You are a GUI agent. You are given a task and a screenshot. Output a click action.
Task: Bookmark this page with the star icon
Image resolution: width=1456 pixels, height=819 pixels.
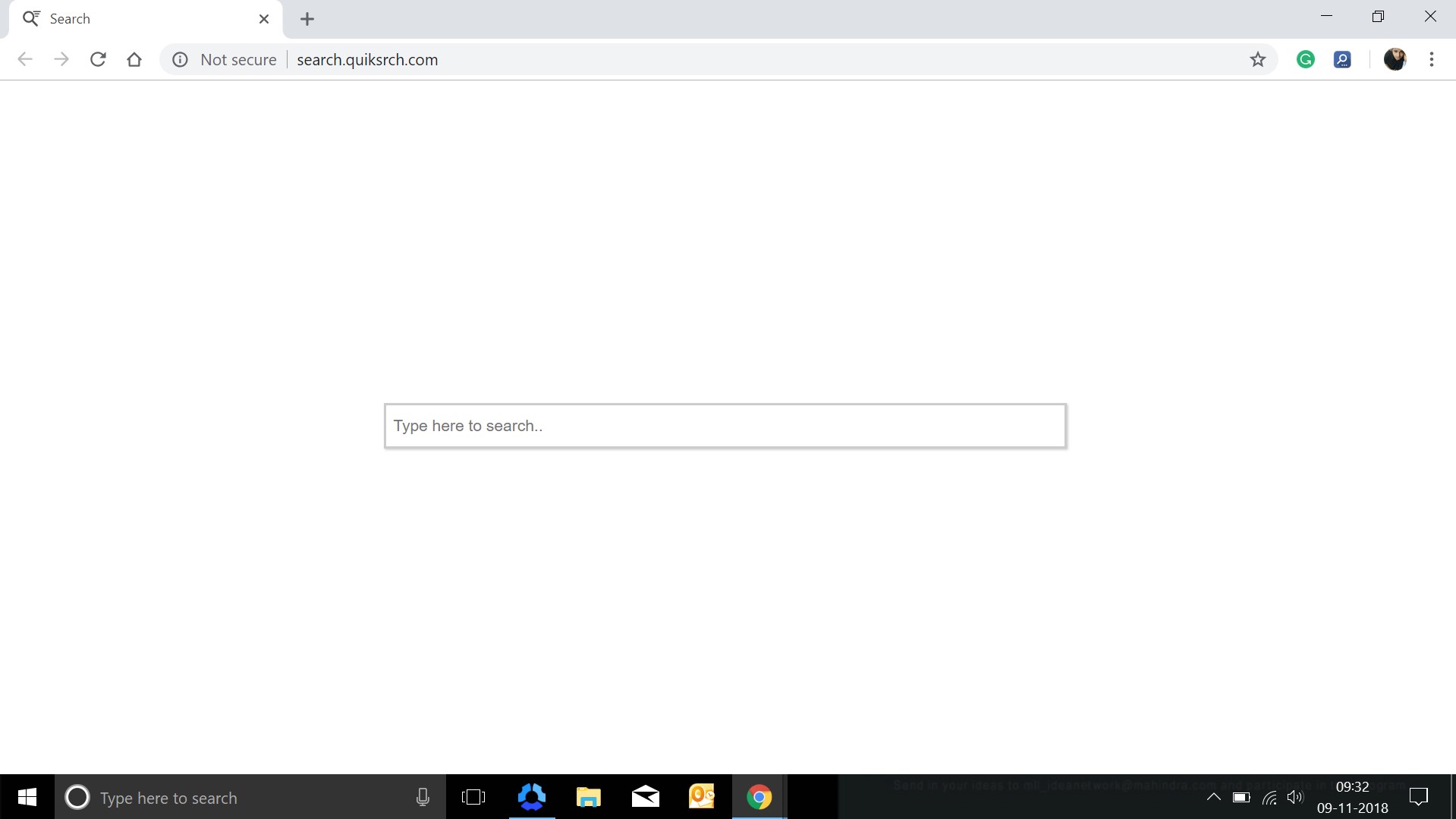point(1258,59)
